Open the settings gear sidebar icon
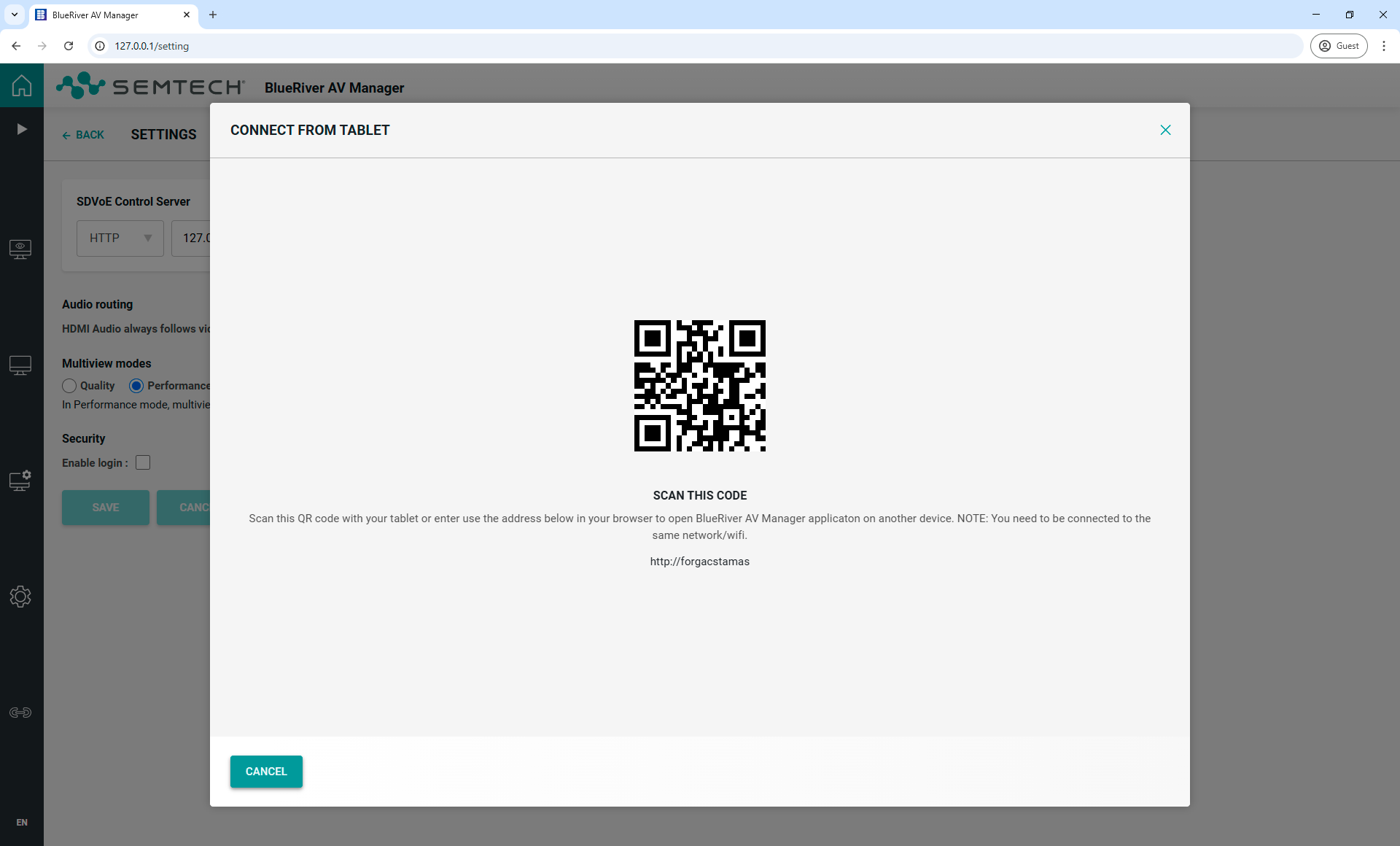The width and height of the screenshot is (1400, 846). click(20, 597)
